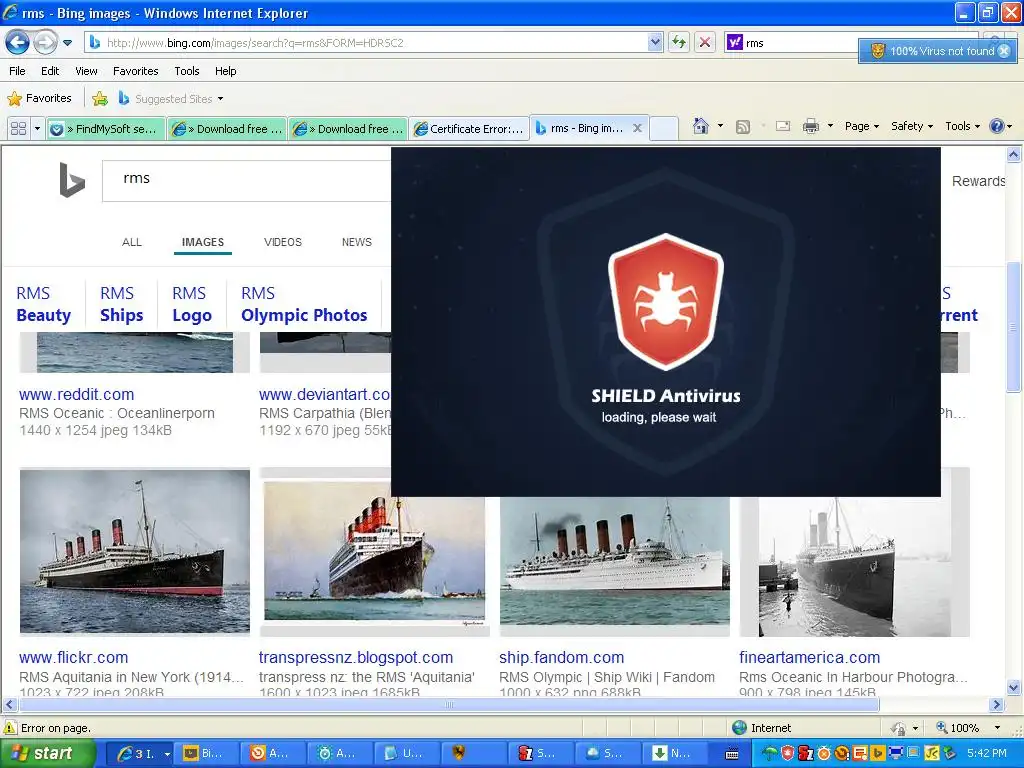Click the red Stop loading icon
This screenshot has height=768, width=1024.
(x=705, y=42)
